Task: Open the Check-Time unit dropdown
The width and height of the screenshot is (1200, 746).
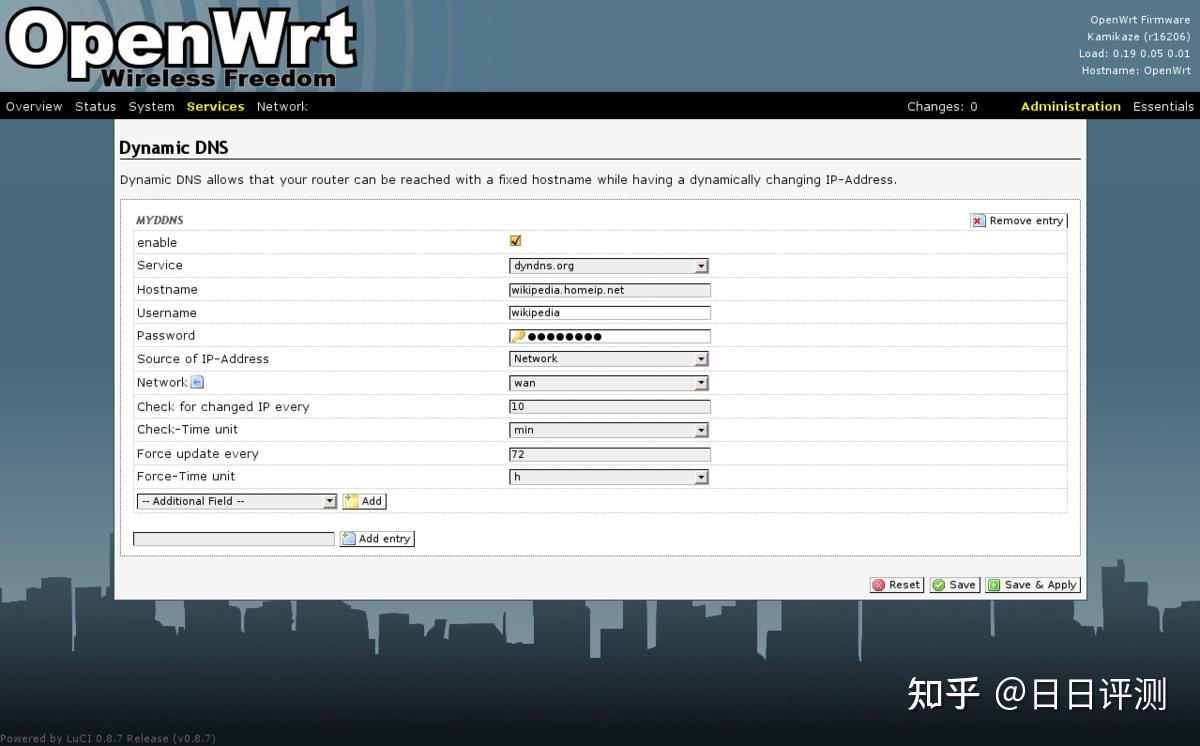Action: click(x=702, y=429)
